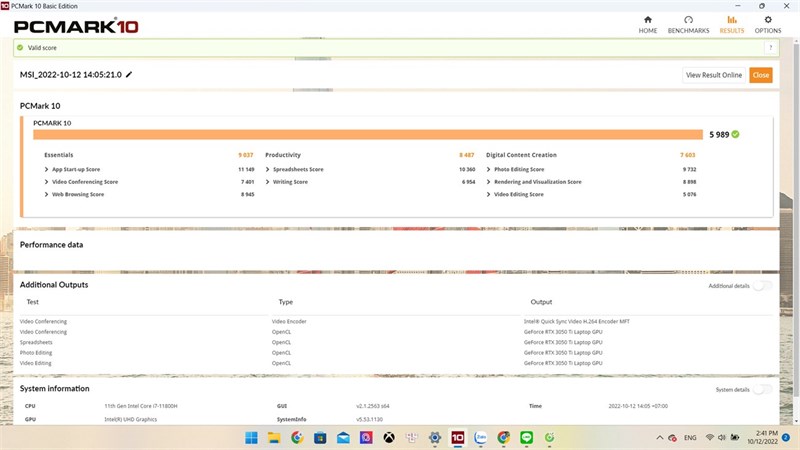Click the Productivity score 8 487

[x=466, y=155]
